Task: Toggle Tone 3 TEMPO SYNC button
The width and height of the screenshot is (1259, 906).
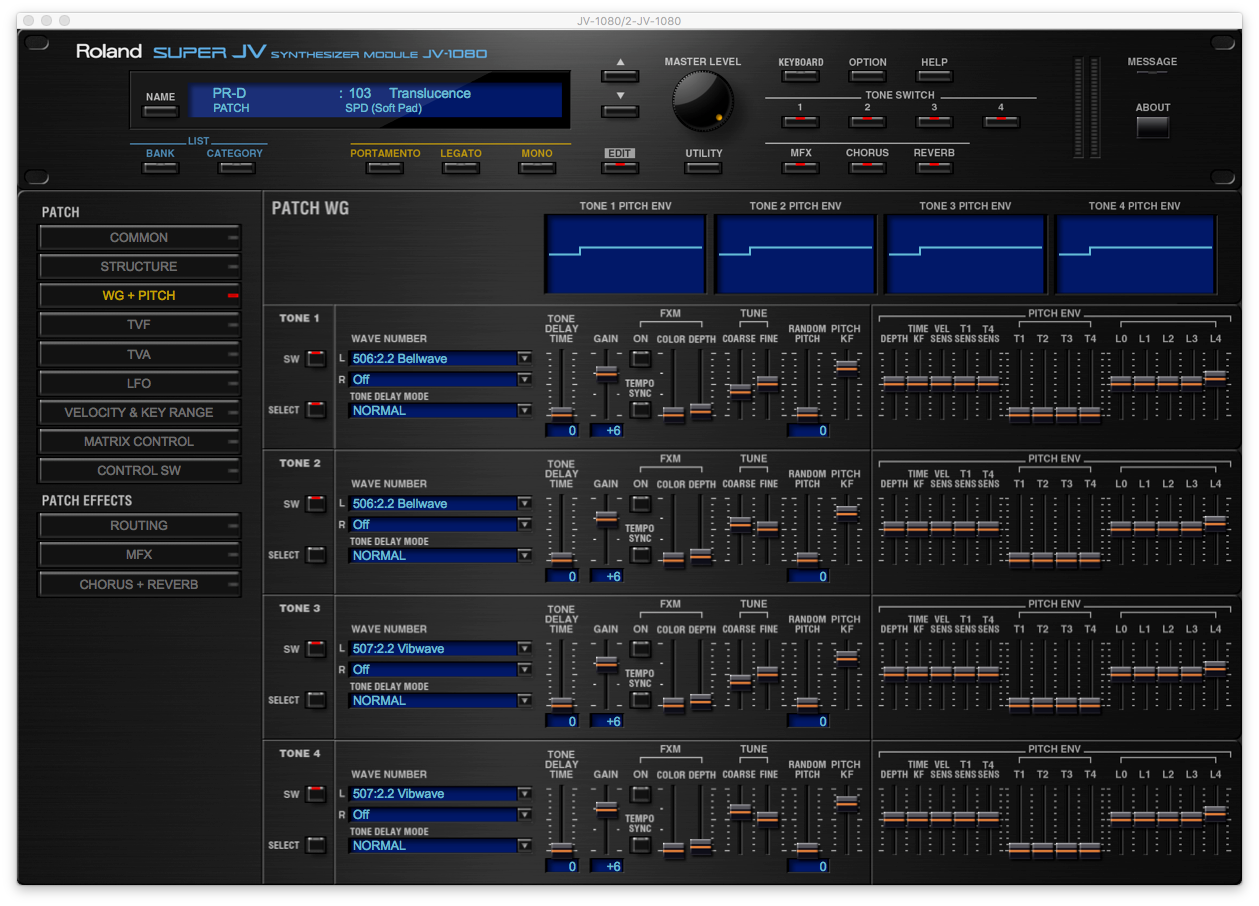Action: pos(640,700)
